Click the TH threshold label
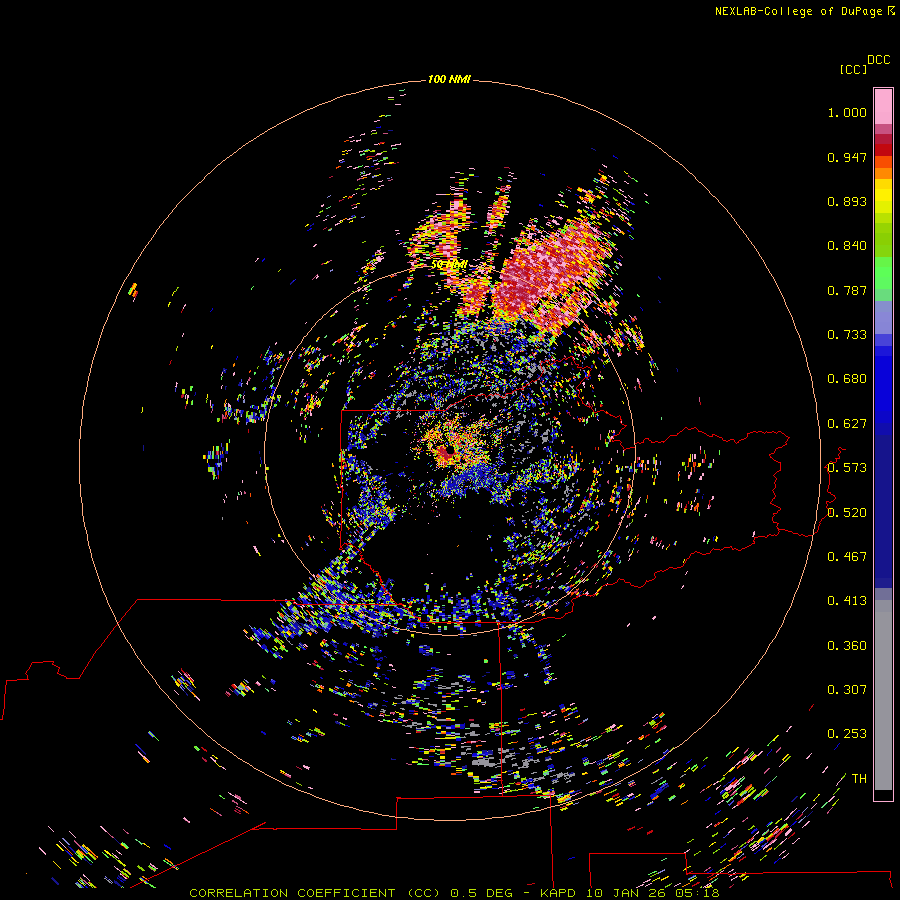This screenshot has width=900, height=900. click(859, 779)
